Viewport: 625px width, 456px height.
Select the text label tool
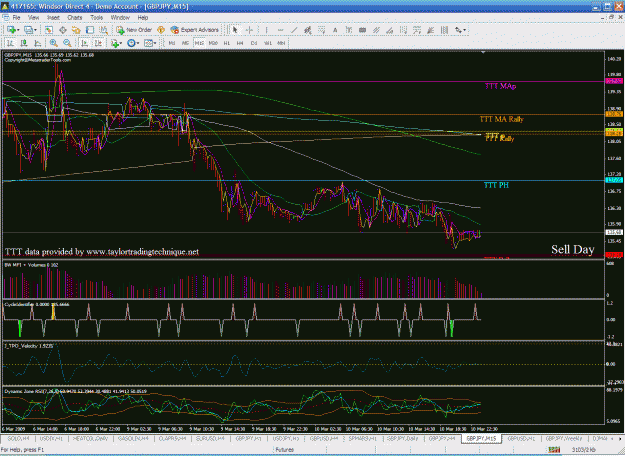(335, 30)
